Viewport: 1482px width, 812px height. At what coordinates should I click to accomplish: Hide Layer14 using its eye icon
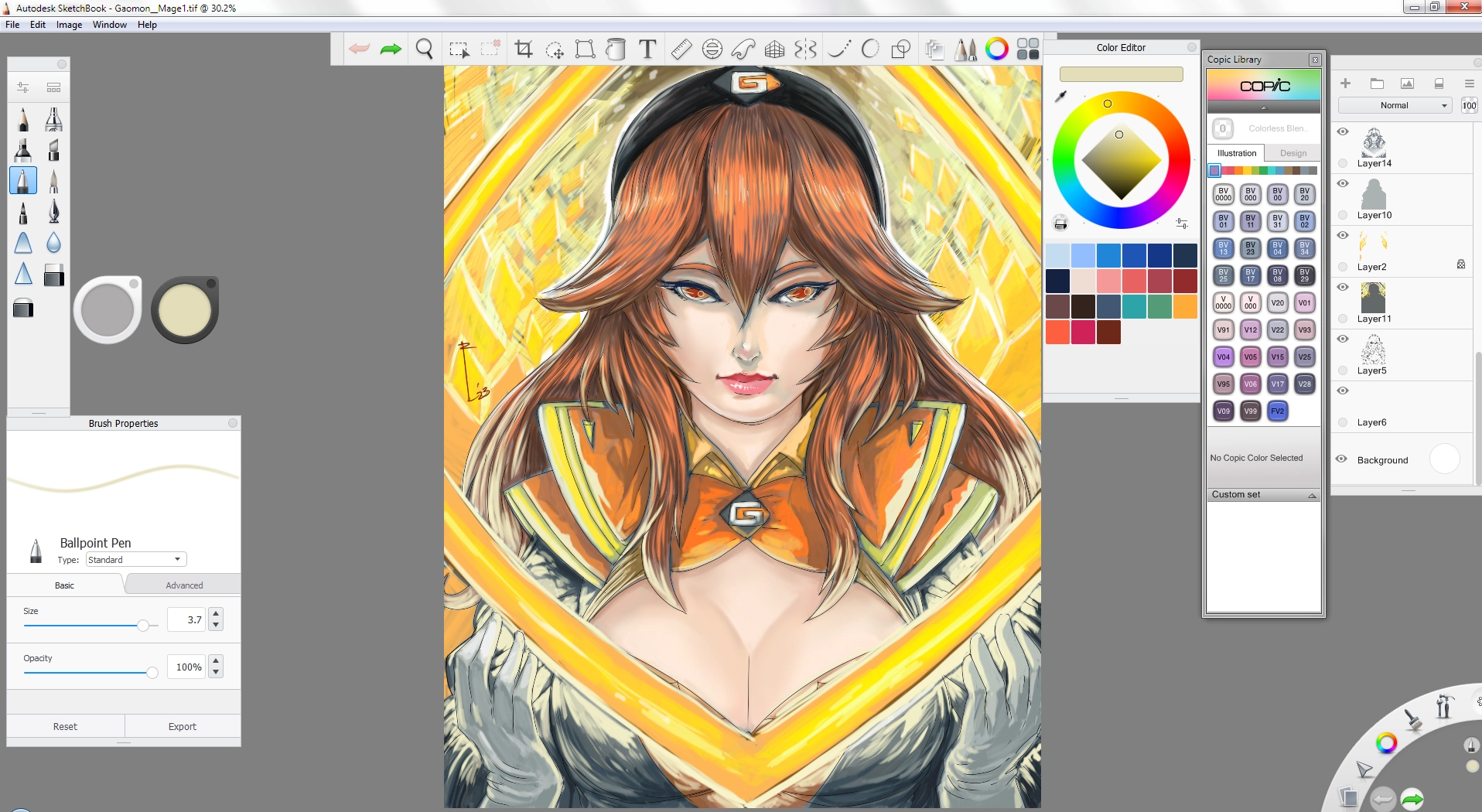click(1343, 131)
